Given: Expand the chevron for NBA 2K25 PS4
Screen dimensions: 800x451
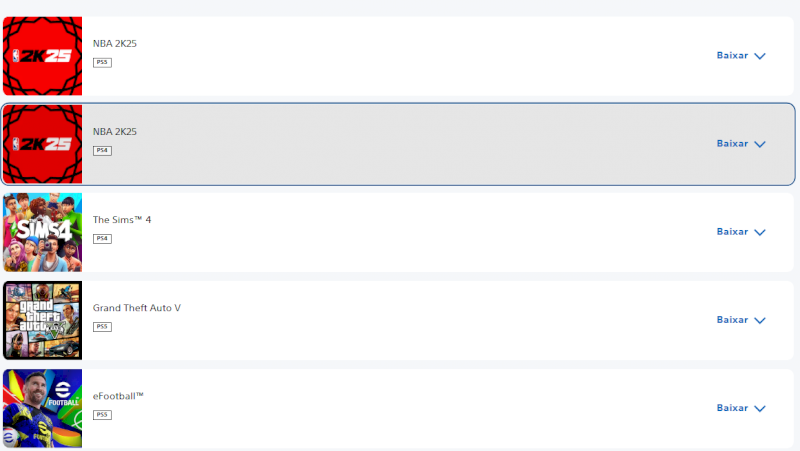Looking at the screenshot, I should pos(760,144).
